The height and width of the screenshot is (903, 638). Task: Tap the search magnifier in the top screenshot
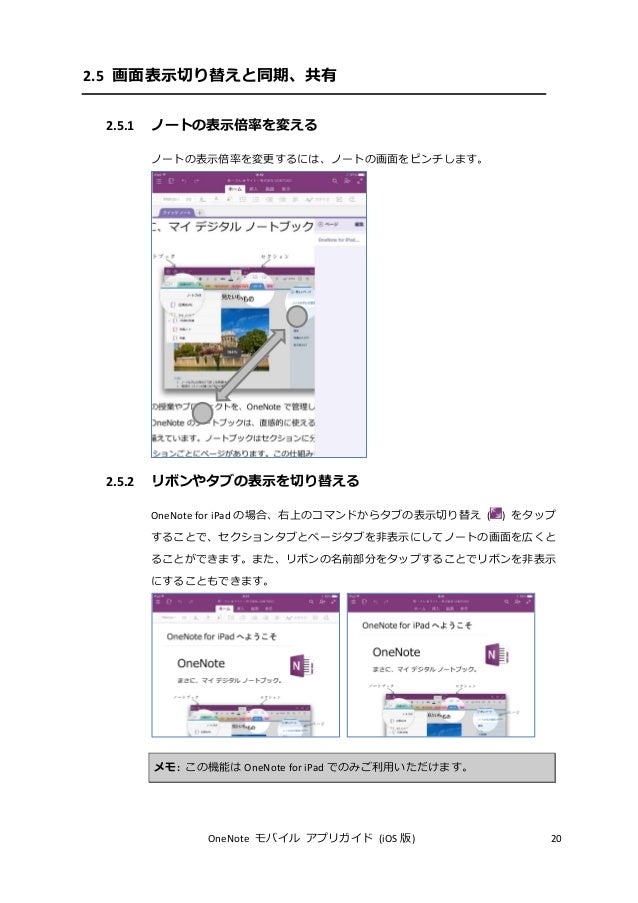(x=335, y=181)
